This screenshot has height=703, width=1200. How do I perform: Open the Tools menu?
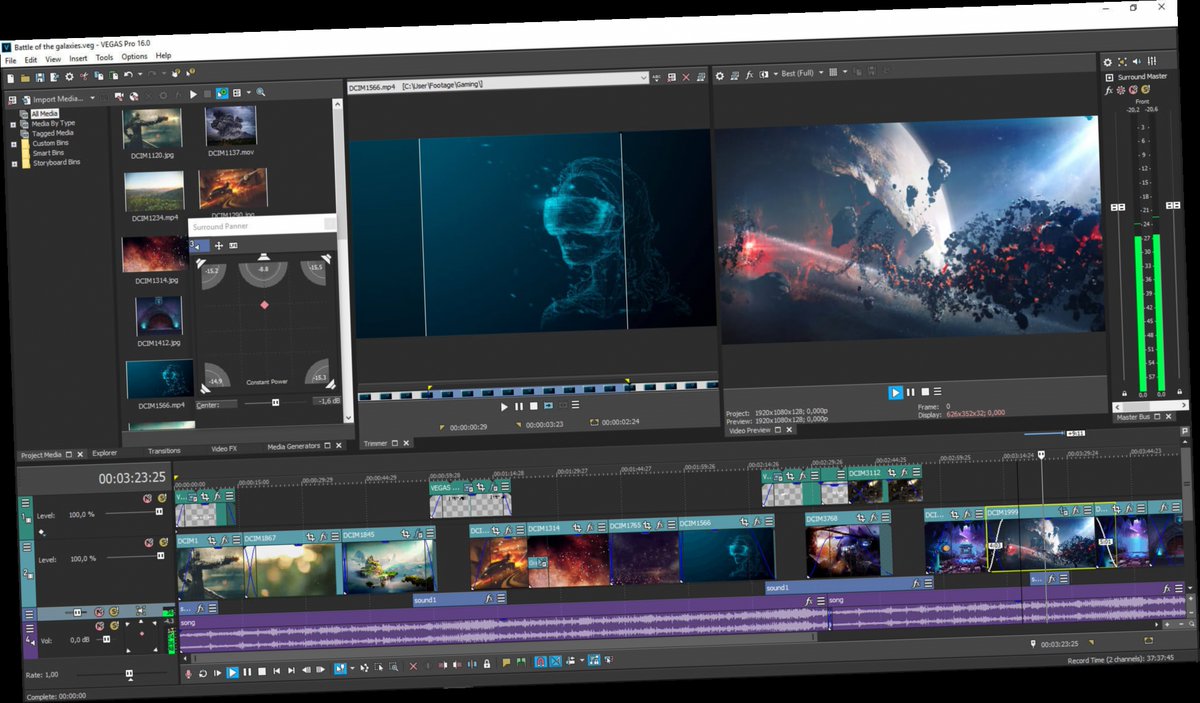point(104,57)
